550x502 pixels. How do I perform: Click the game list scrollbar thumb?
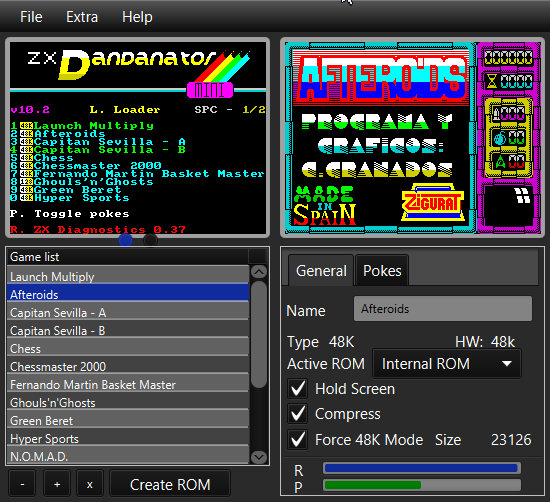259,334
